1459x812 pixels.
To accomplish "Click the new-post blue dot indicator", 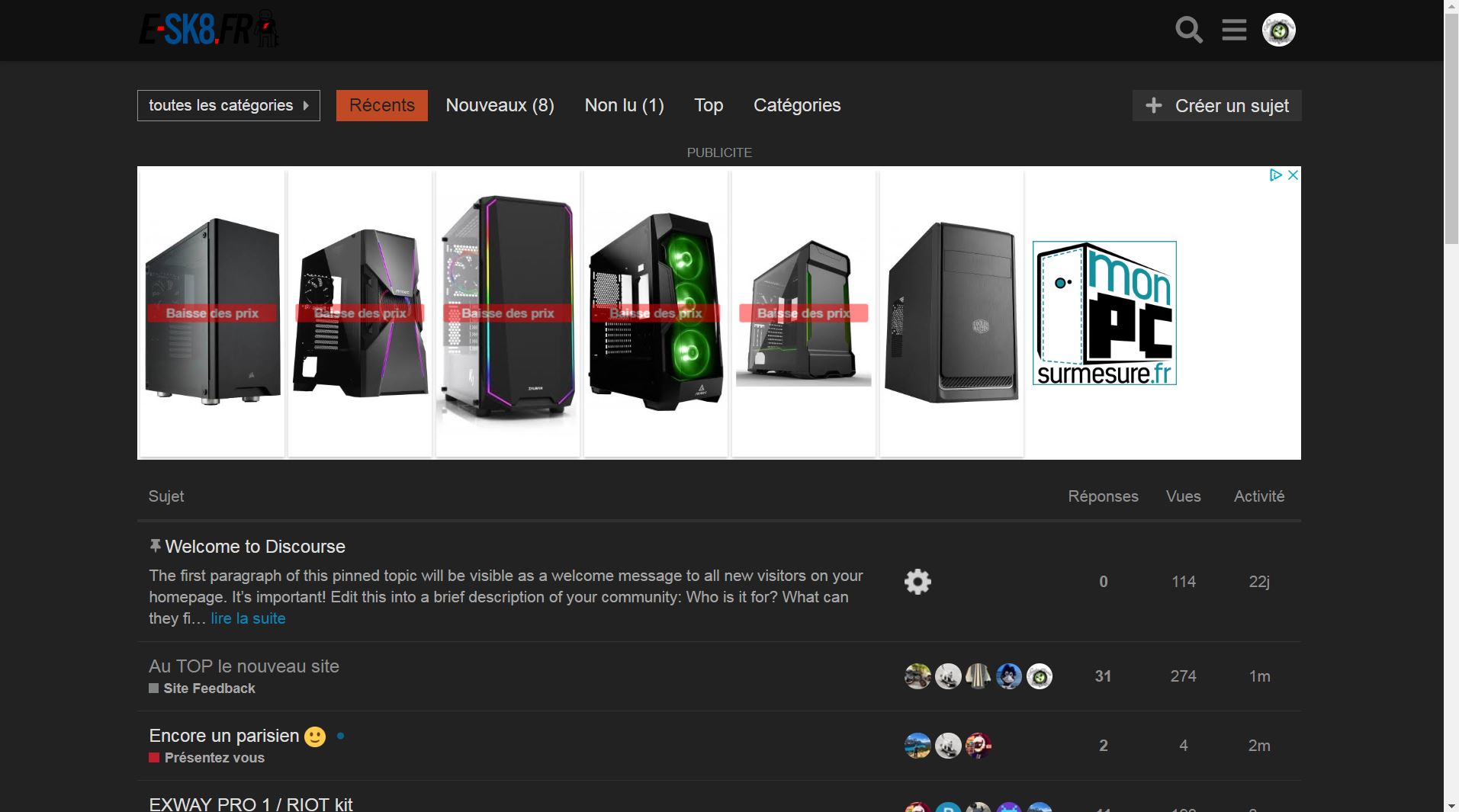I will (x=340, y=736).
